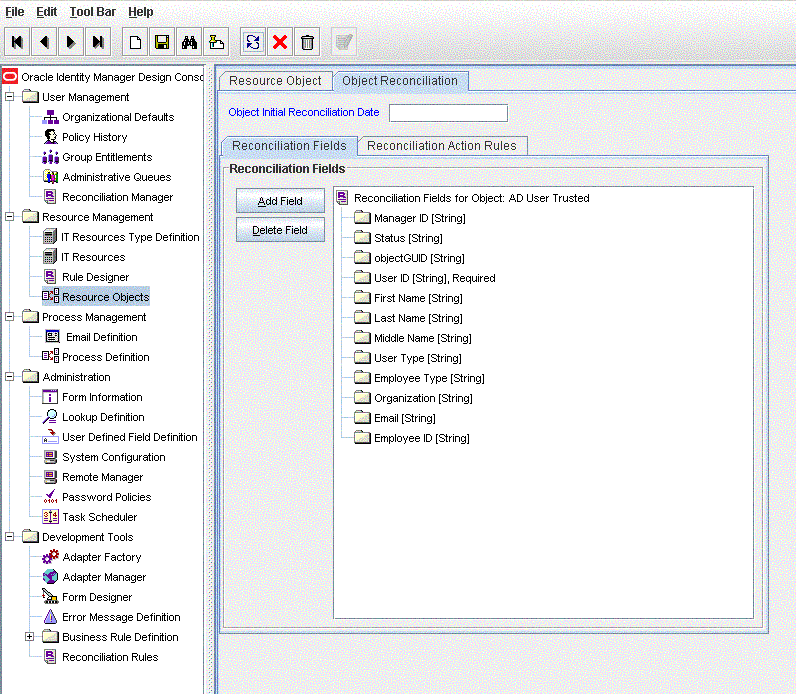The image size is (796, 694).
Task: Click the binoculars Find toolbar icon
Action: coord(189,42)
